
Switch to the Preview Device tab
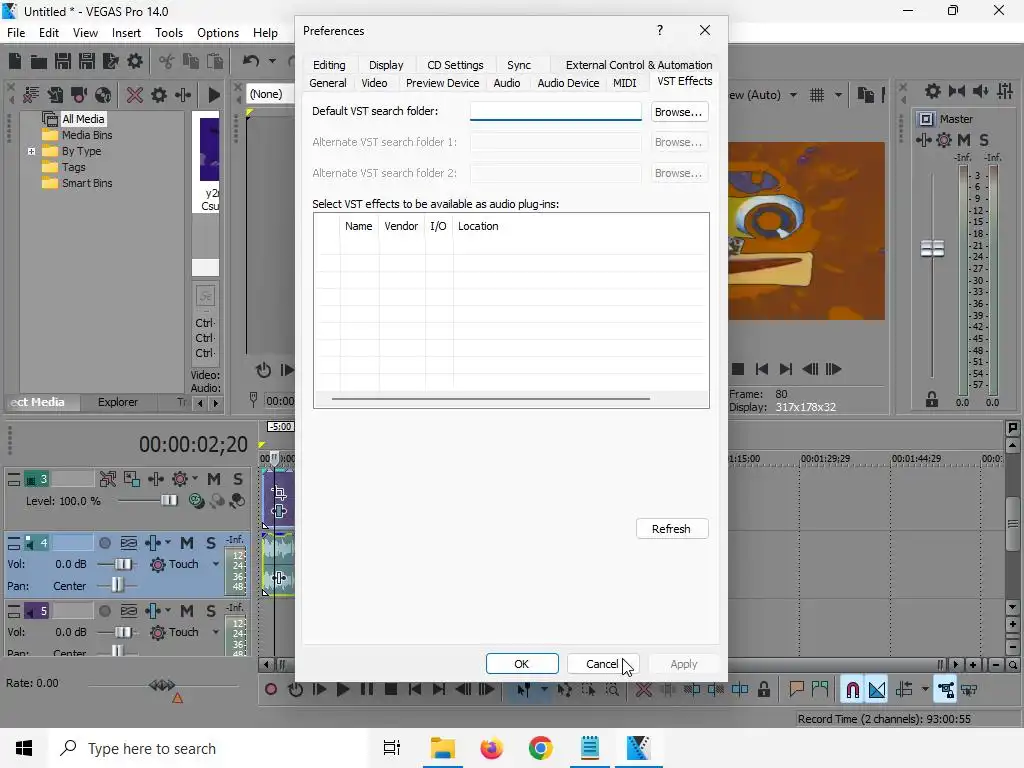[x=442, y=83]
